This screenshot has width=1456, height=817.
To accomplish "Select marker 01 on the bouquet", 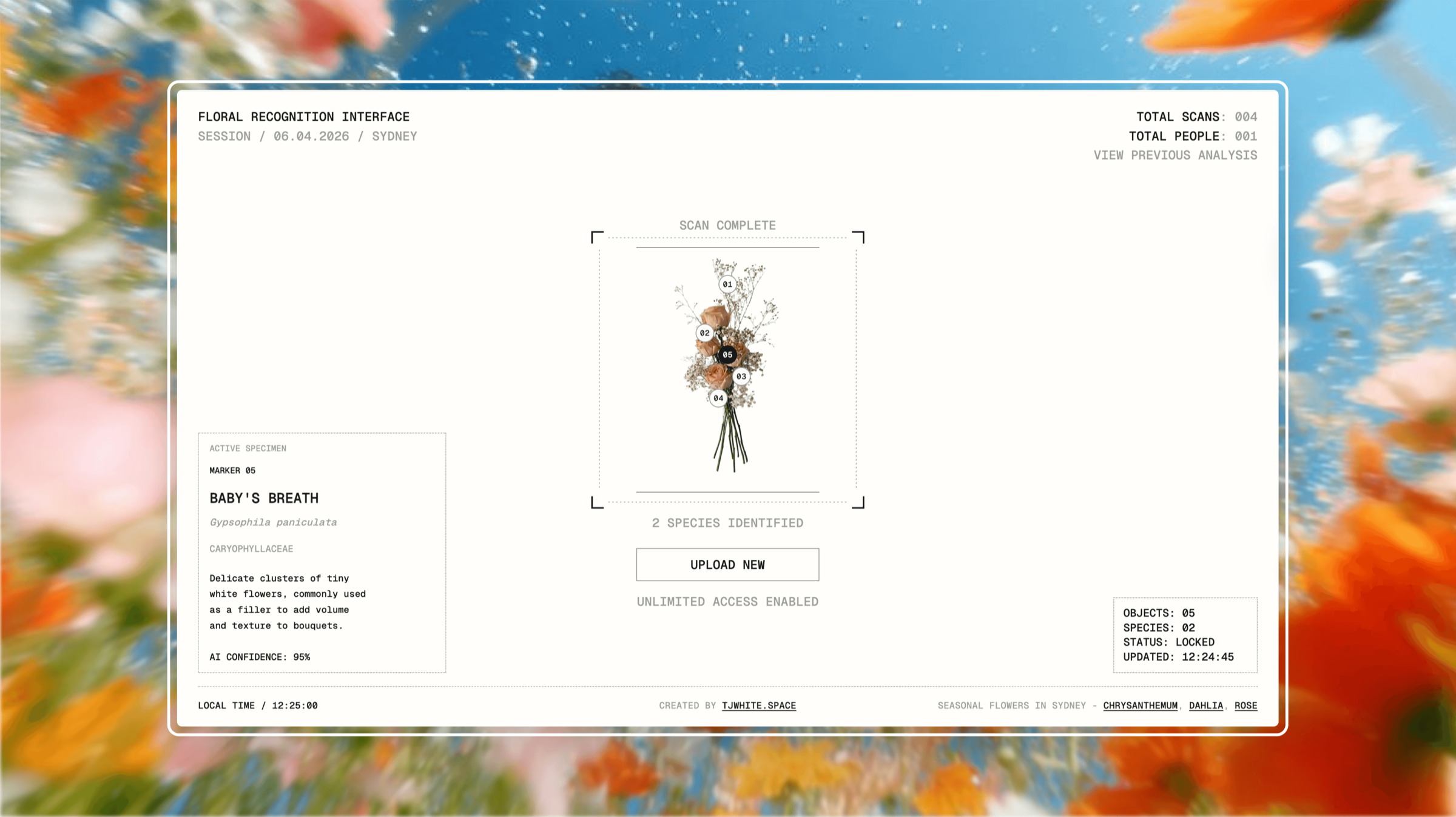I will [x=727, y=284].
